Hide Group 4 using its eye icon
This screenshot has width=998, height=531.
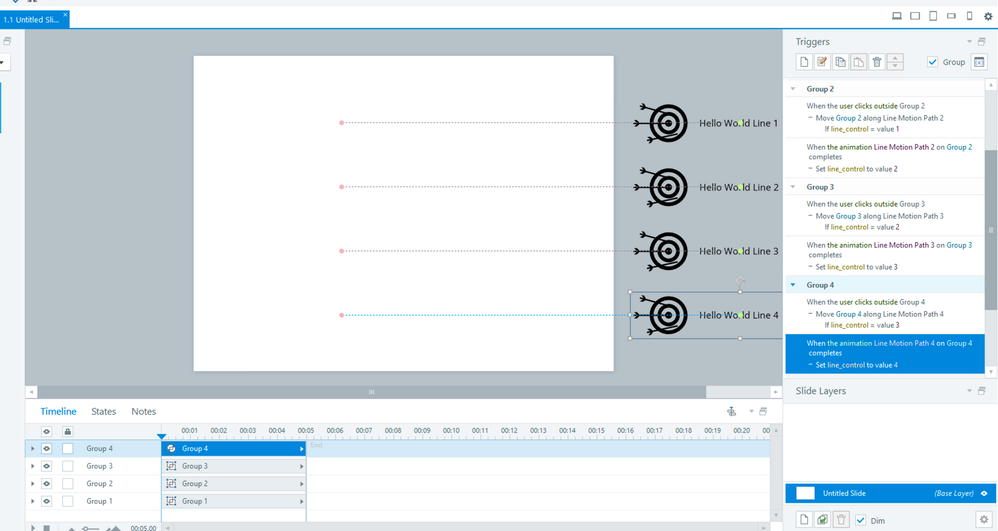click(46, 448)
